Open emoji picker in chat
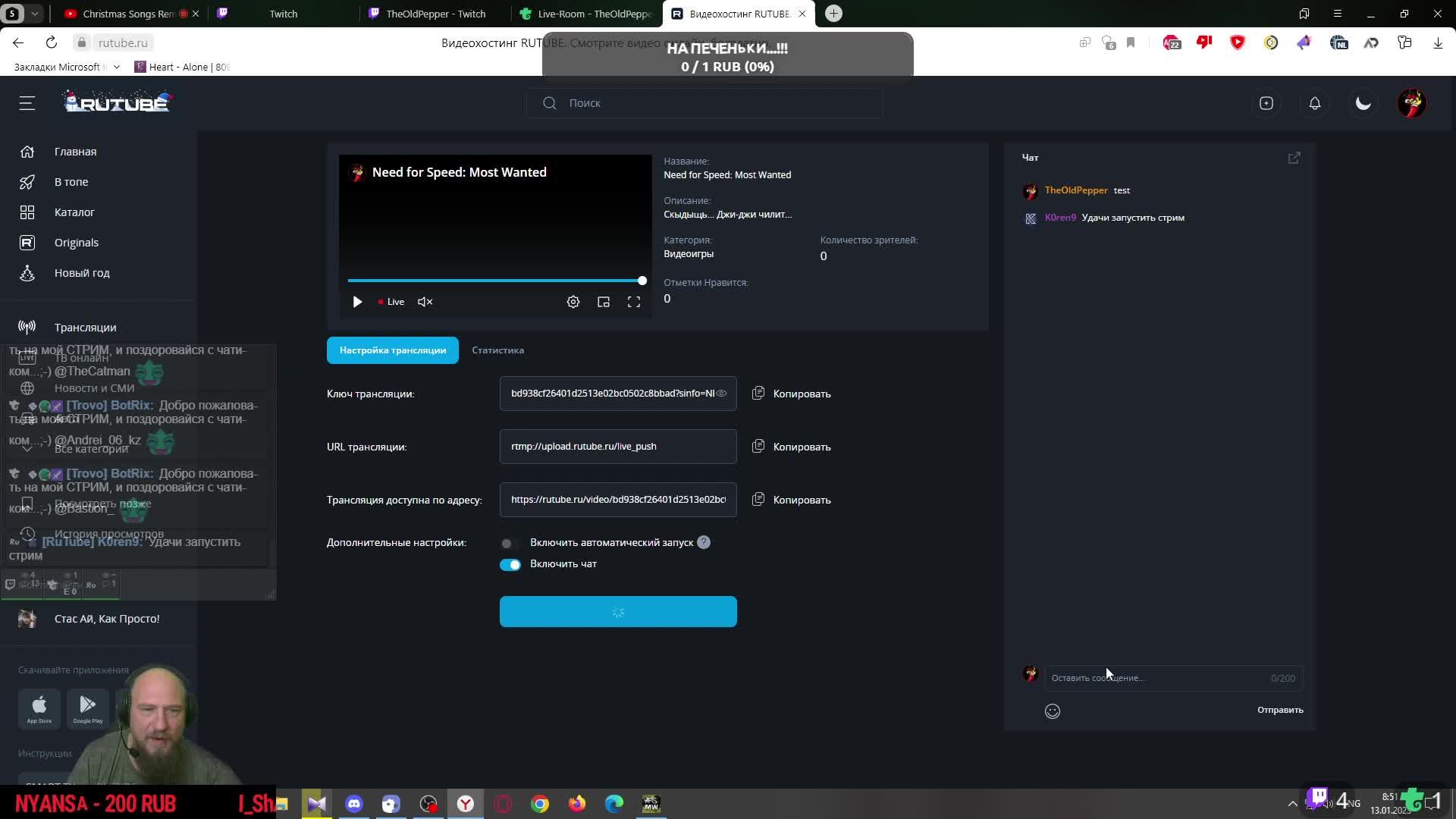 coord(1053,711)
